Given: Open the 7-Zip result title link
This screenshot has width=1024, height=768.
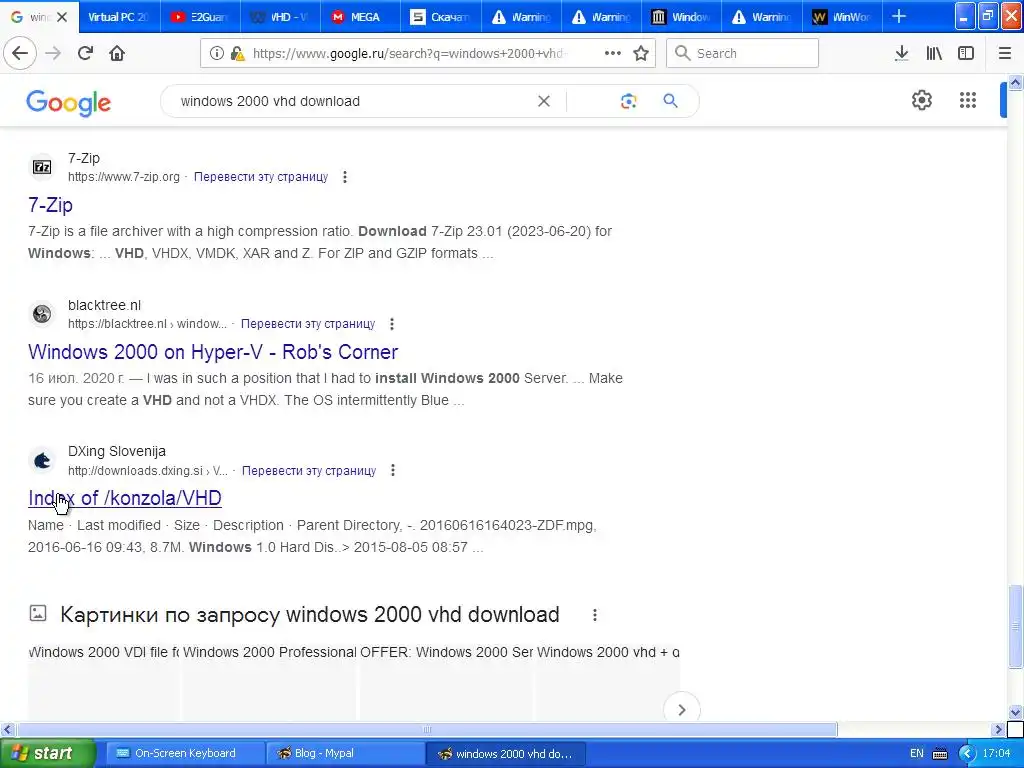Looking at the screenshot, I should tap(50, 205).
